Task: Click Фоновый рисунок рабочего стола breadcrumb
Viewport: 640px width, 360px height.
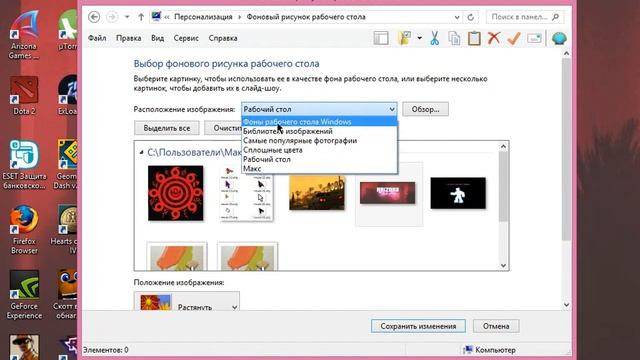Action: click(x=306, y=17)
